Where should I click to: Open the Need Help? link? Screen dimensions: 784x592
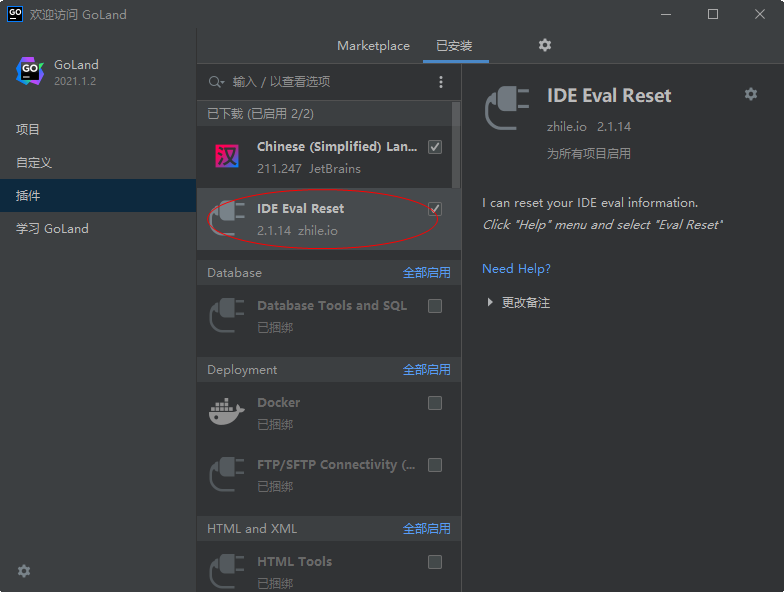tap(516, 269)
